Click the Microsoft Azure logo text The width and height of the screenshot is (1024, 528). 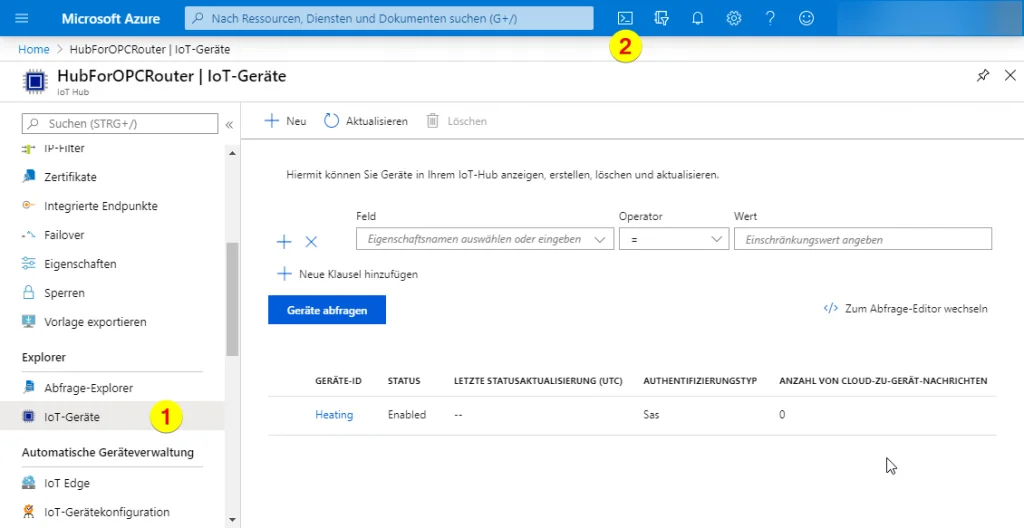tap(110, 18)
